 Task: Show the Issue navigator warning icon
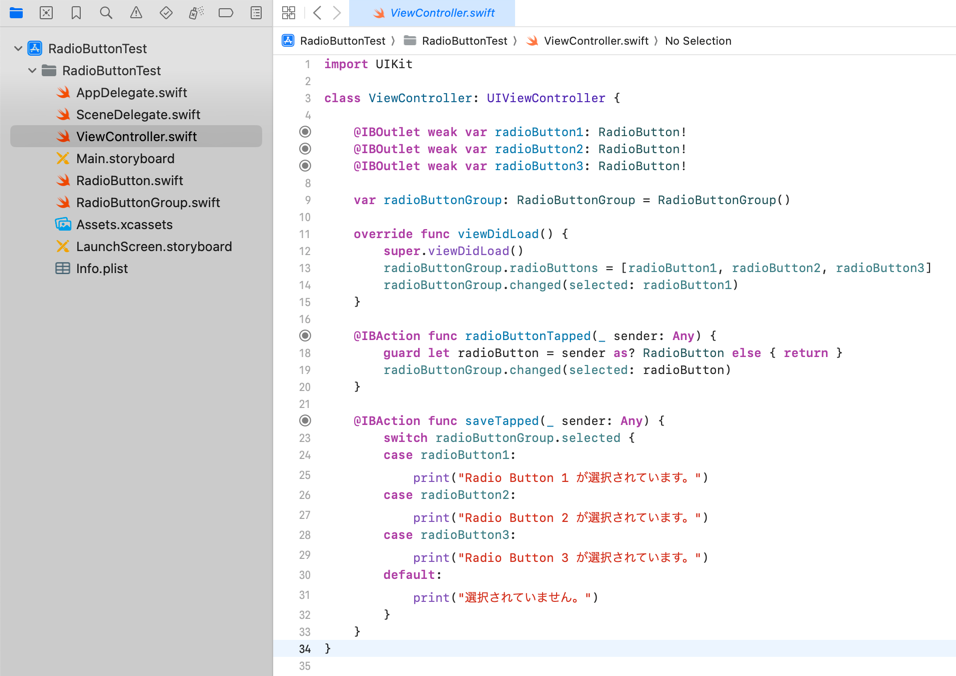(x=136, y=13)
